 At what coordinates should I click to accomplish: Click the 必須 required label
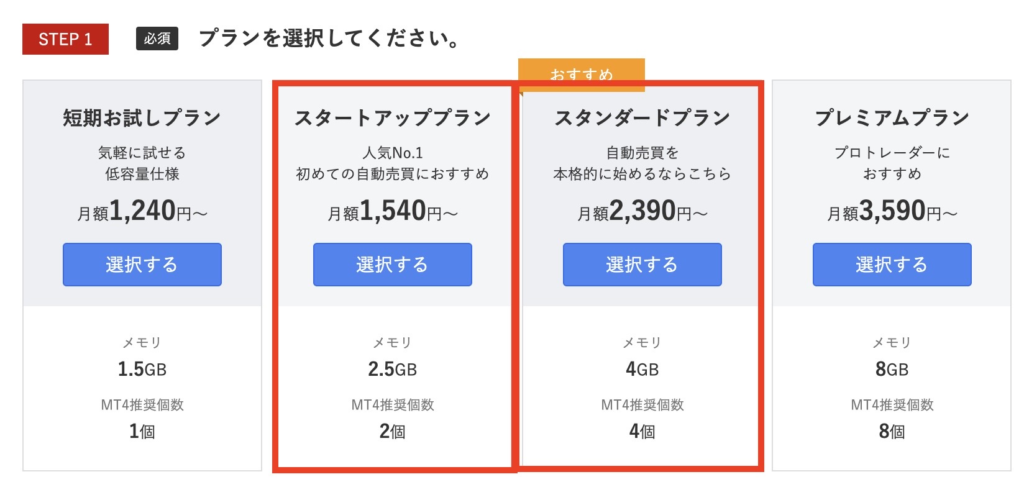[157, 39]
